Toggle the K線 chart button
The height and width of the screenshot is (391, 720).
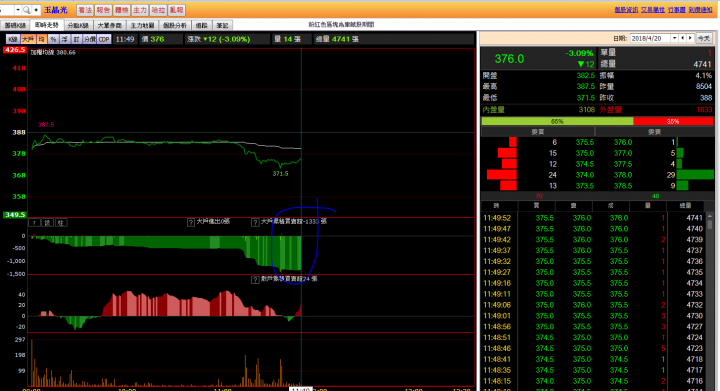click(12, 39)
